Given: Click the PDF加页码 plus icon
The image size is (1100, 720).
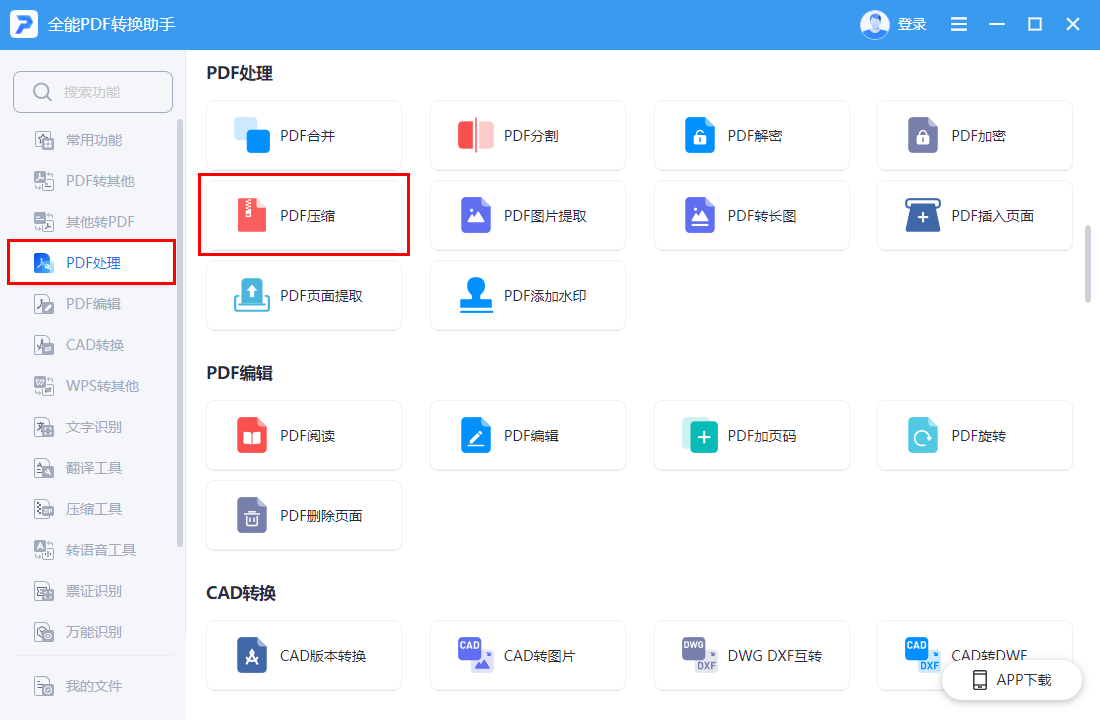Looking at the screenshot, I should (x=700, y=435).
